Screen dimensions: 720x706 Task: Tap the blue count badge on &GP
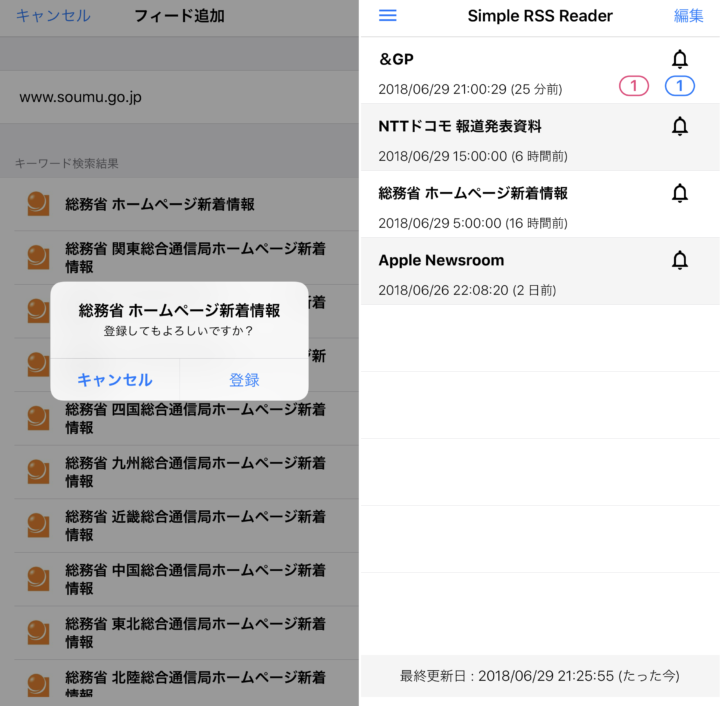pos(680,86)
